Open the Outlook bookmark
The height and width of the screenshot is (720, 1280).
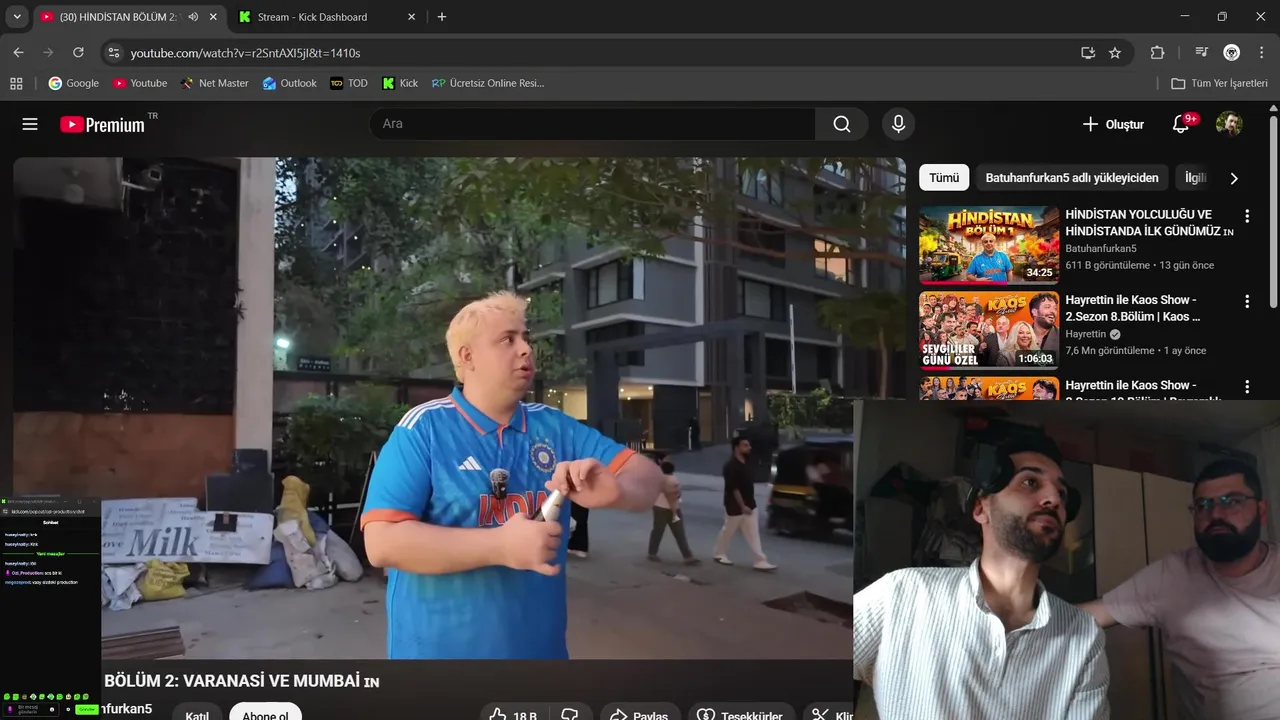click(x=290, y=83)
